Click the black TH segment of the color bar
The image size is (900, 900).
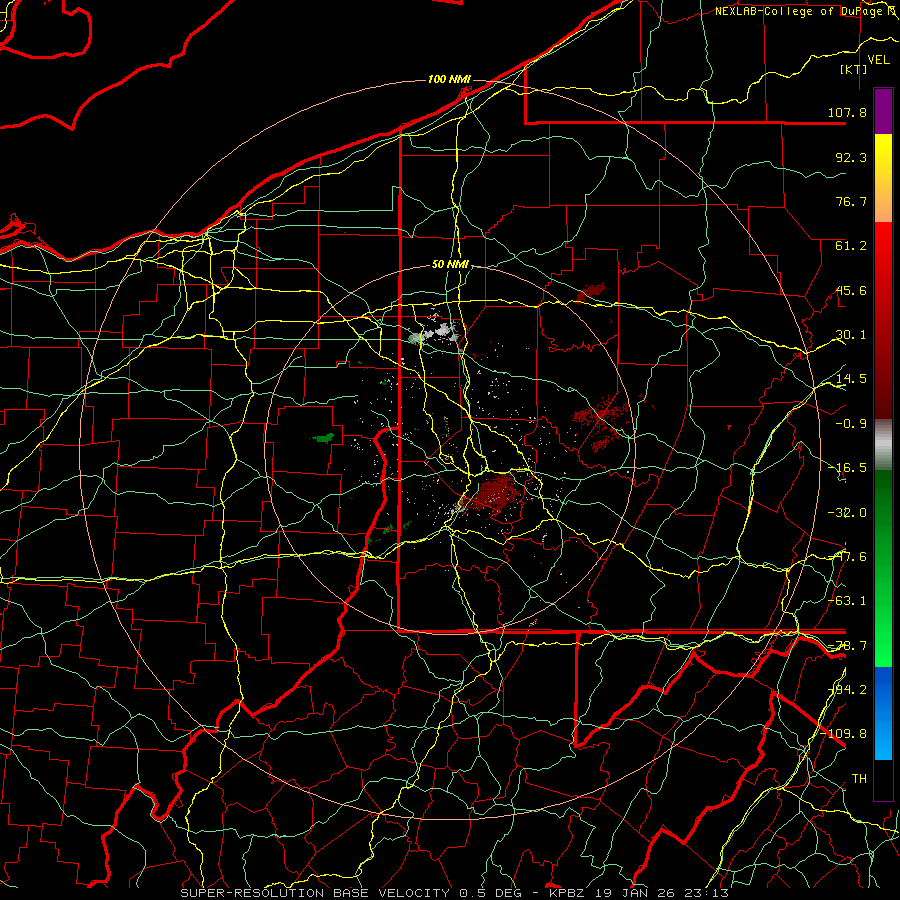pyautogui.click(x=883, y=779)
